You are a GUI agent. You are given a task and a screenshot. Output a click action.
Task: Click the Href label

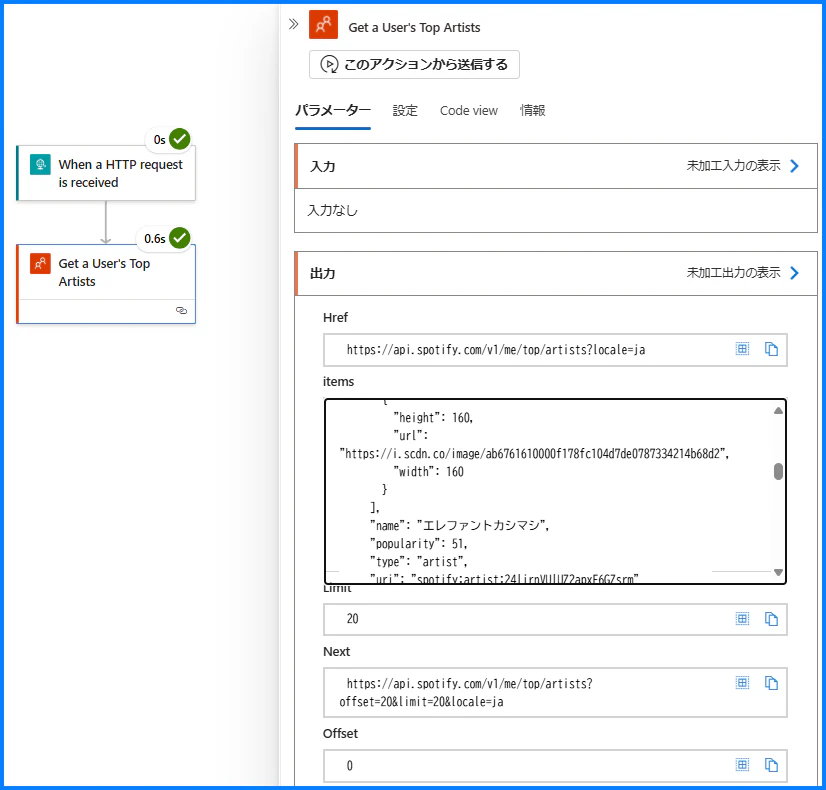pos(335,317)
